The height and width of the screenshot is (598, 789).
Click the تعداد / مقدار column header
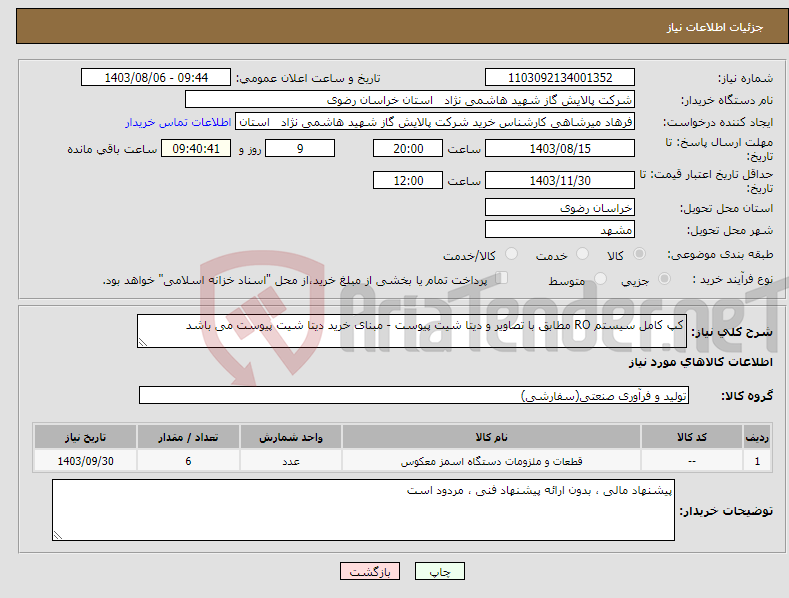point(188,437)
